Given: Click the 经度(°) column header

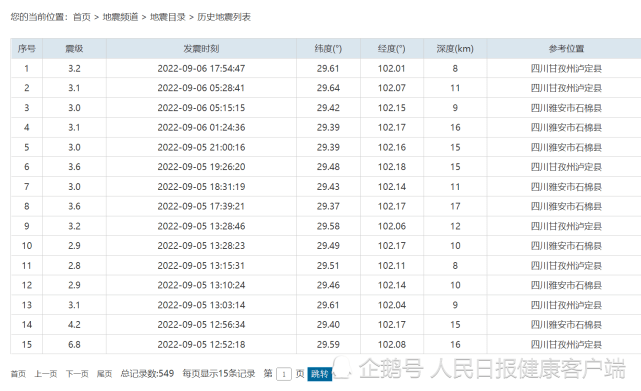Looking at the screenshot, I should pos(392,49).
